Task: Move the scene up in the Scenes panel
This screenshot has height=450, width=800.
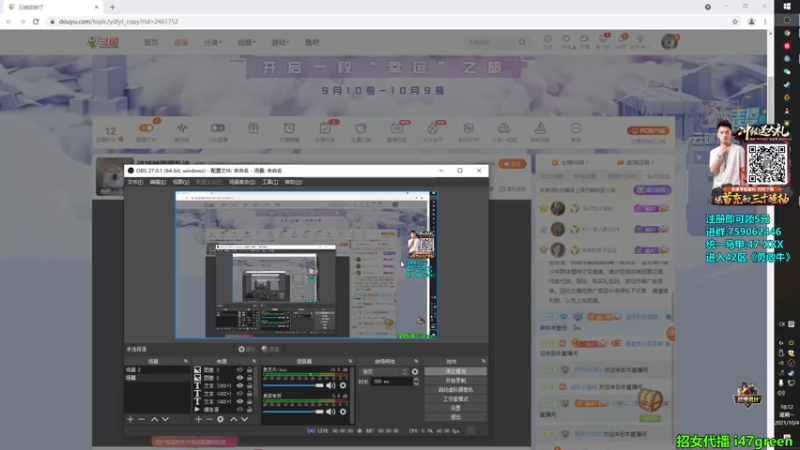Action: (154, 419)
